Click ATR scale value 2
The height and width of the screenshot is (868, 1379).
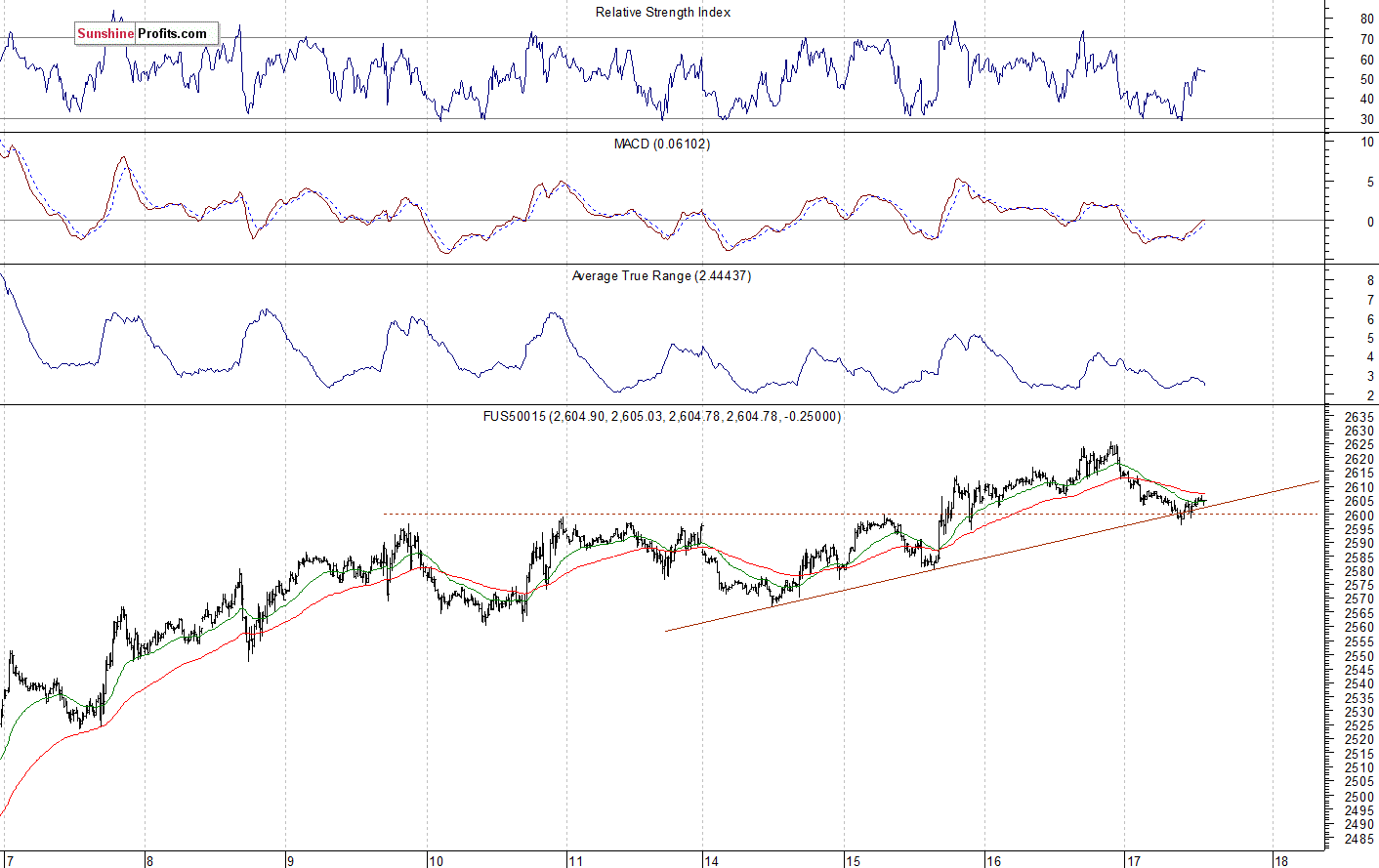coord(1370,395)
